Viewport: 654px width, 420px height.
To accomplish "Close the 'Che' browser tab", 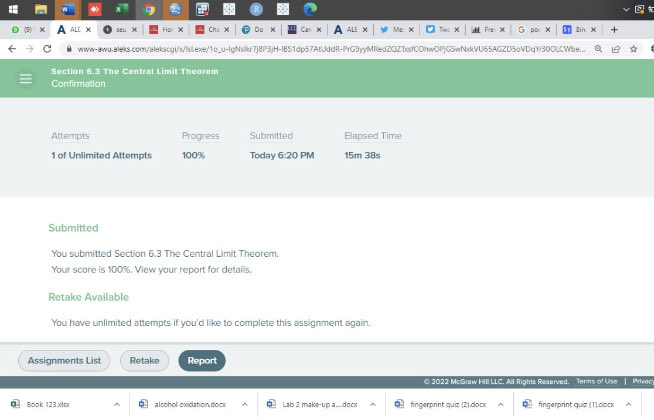I will 226,30.
